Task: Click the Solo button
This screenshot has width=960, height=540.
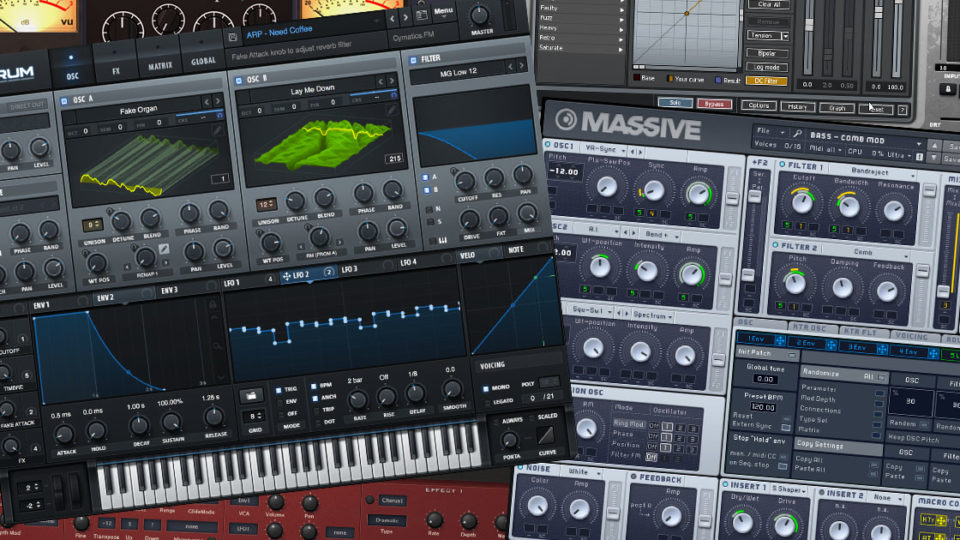Action: click(675, 103)
